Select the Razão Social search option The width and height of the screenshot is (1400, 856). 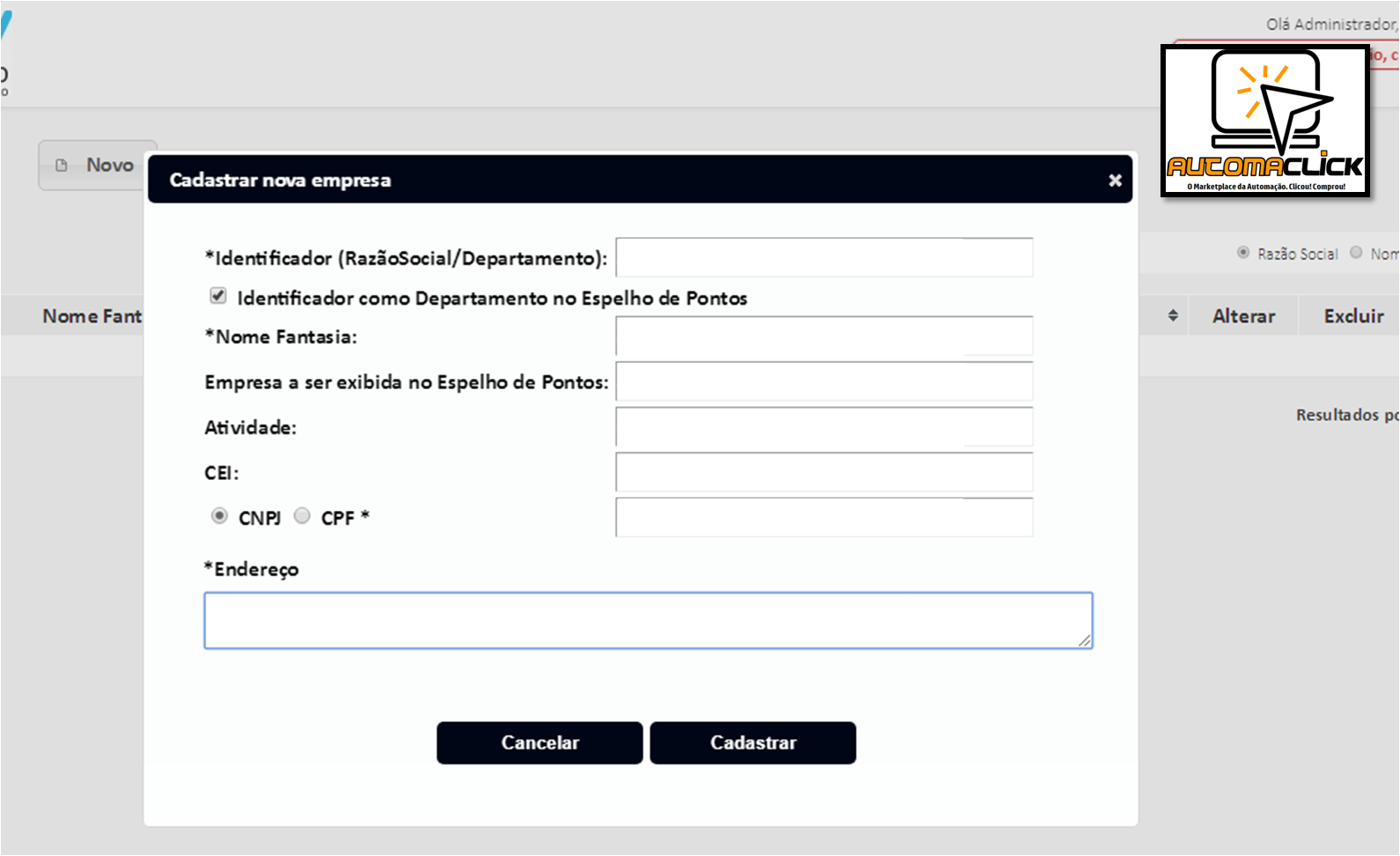(1243, 253)
